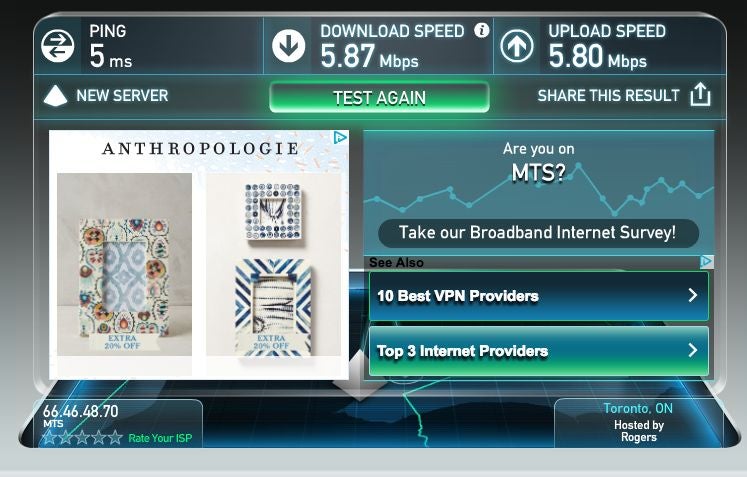Click the Test Again button
This screenshot has height=477, width=747.
[x=379, y=97]
